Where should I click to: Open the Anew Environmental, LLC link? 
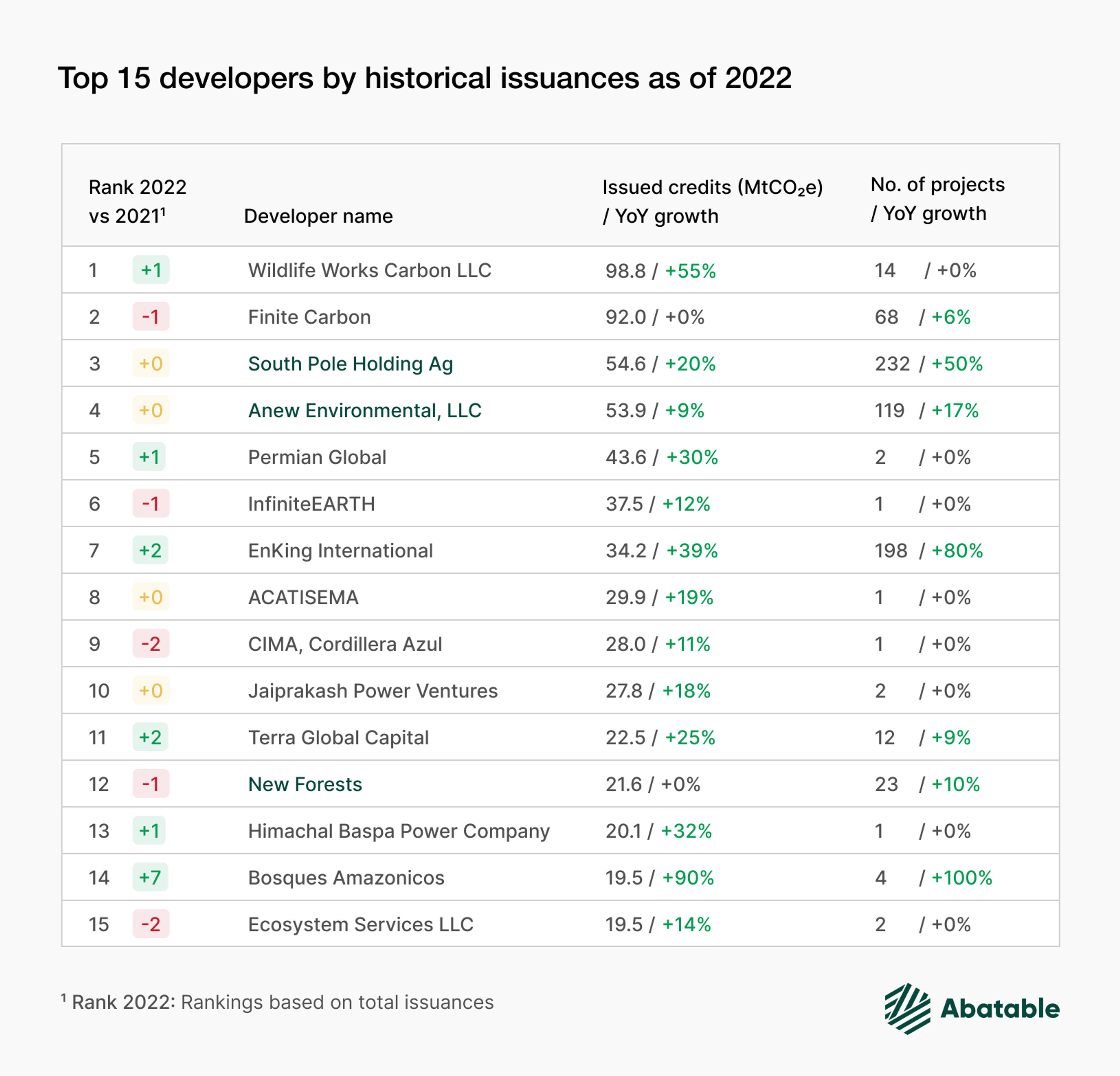[x=365, y=410]
